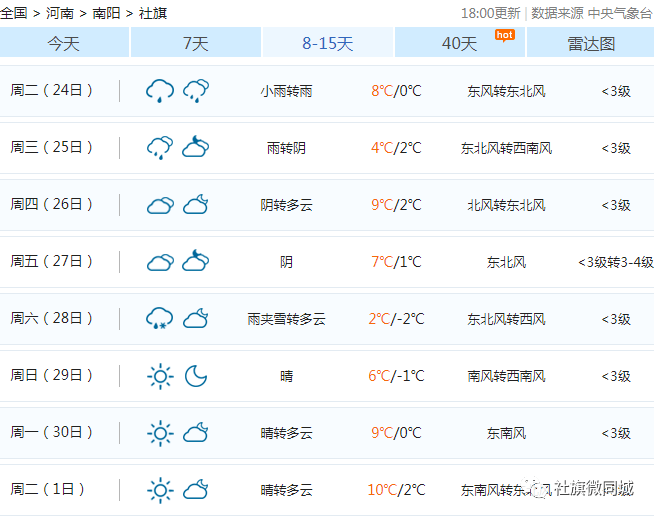Click the sunny icon for 29日
The image size is (654, 517).
pos(160,376)
